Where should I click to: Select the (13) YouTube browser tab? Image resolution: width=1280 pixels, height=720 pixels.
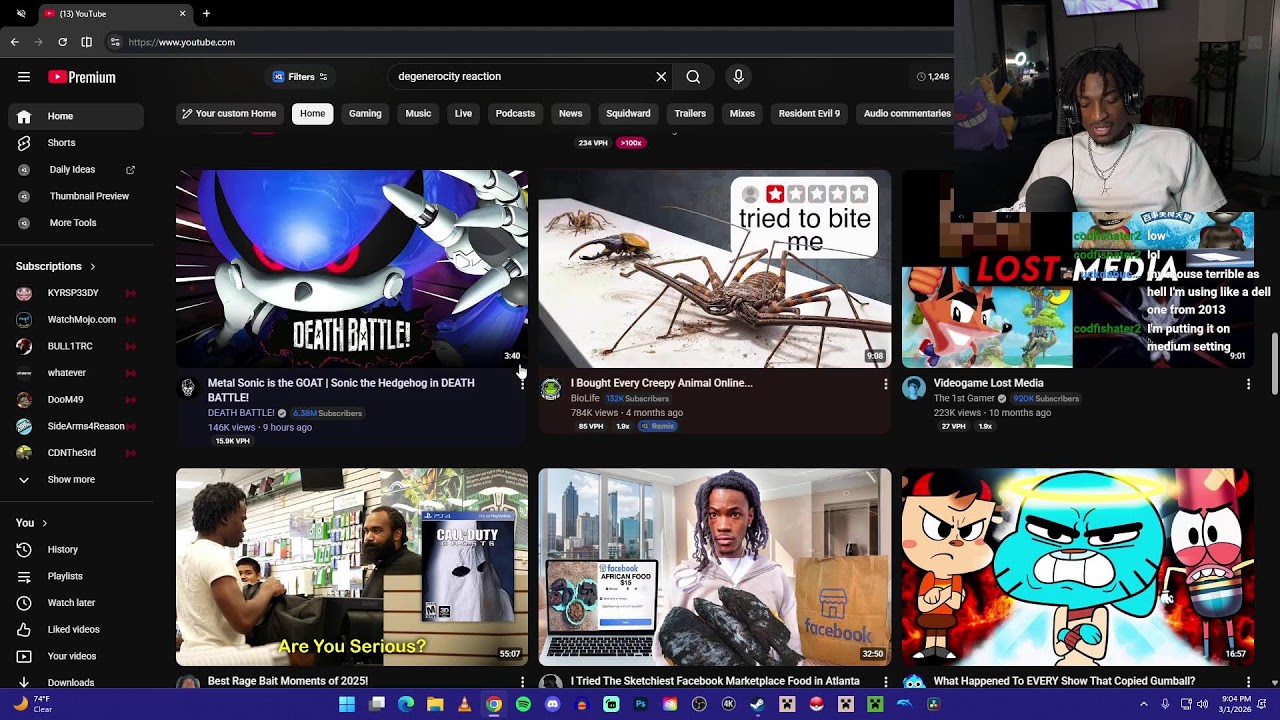coord(115,14)
